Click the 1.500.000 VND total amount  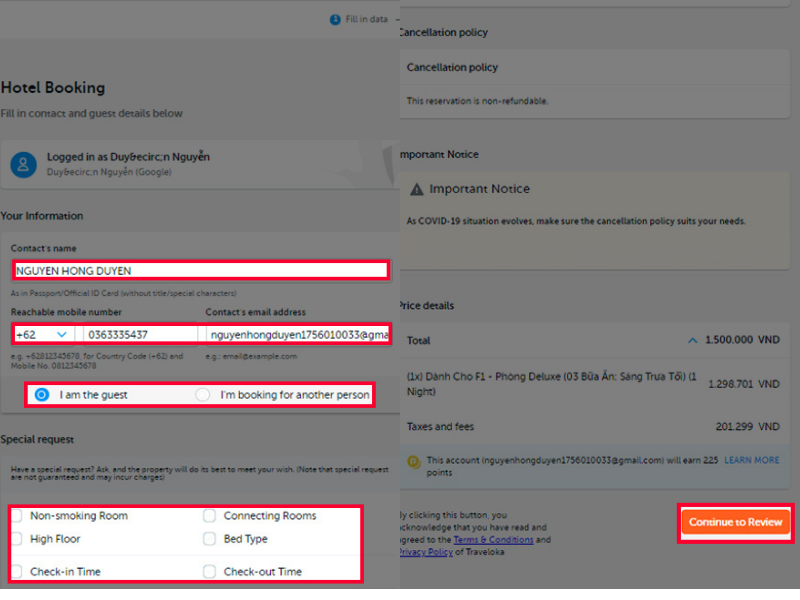click(742, 340)
